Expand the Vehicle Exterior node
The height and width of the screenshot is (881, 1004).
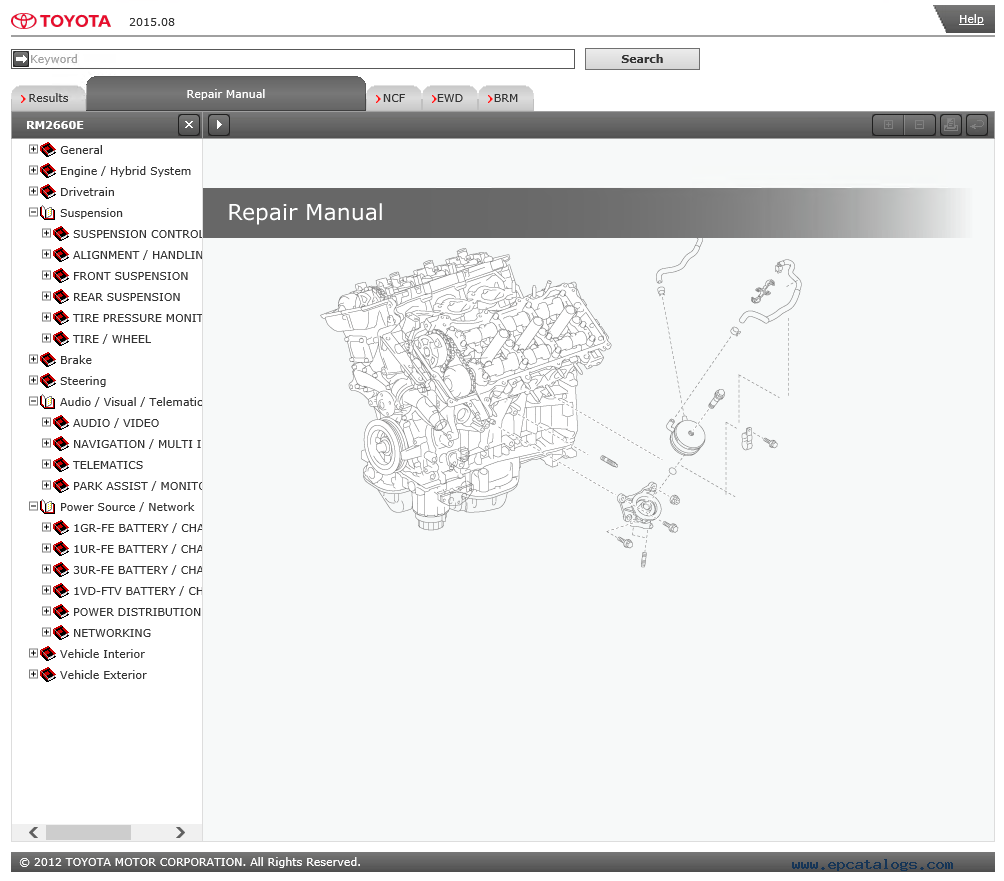tap(33, 674)
